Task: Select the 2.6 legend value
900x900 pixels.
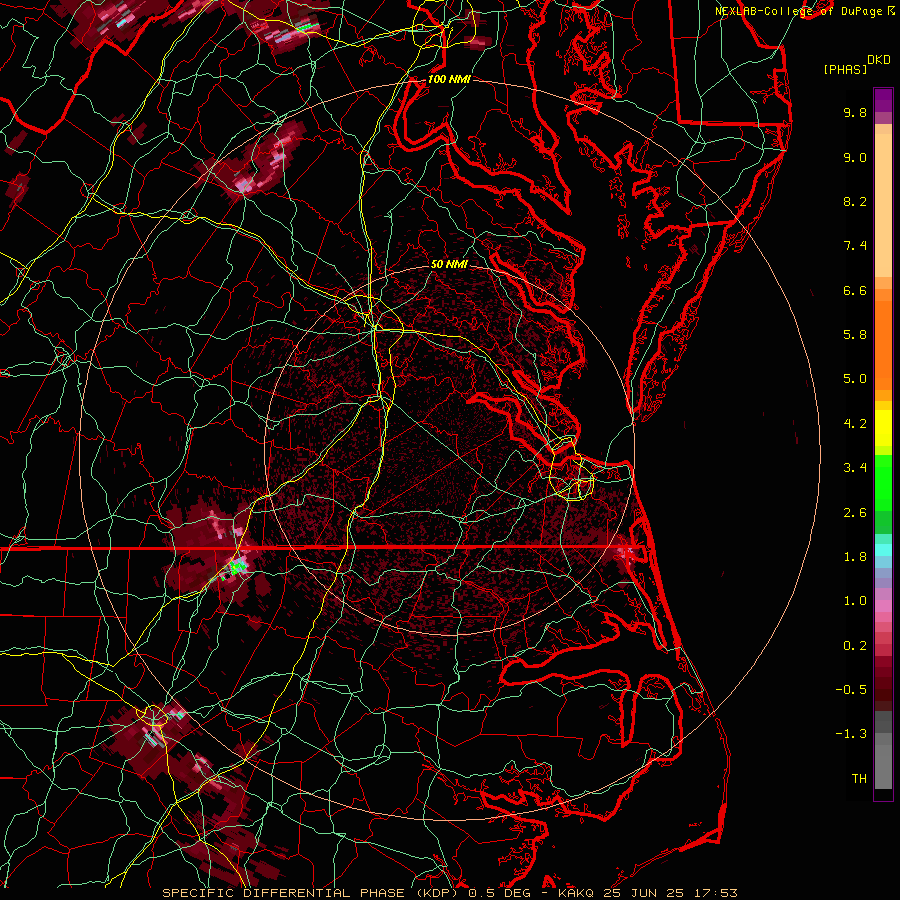Action: pyautogui.click(x=855, y=513)
